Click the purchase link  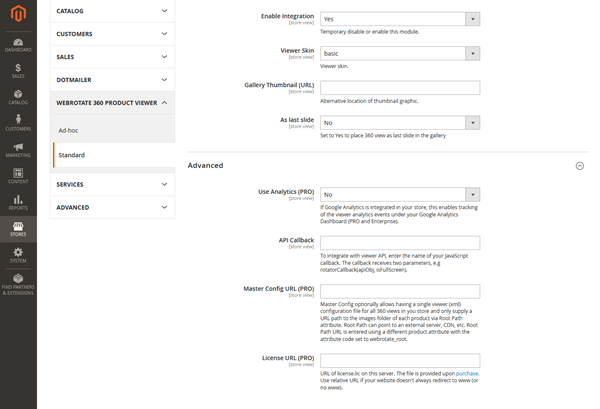click(x=467, y=373)
